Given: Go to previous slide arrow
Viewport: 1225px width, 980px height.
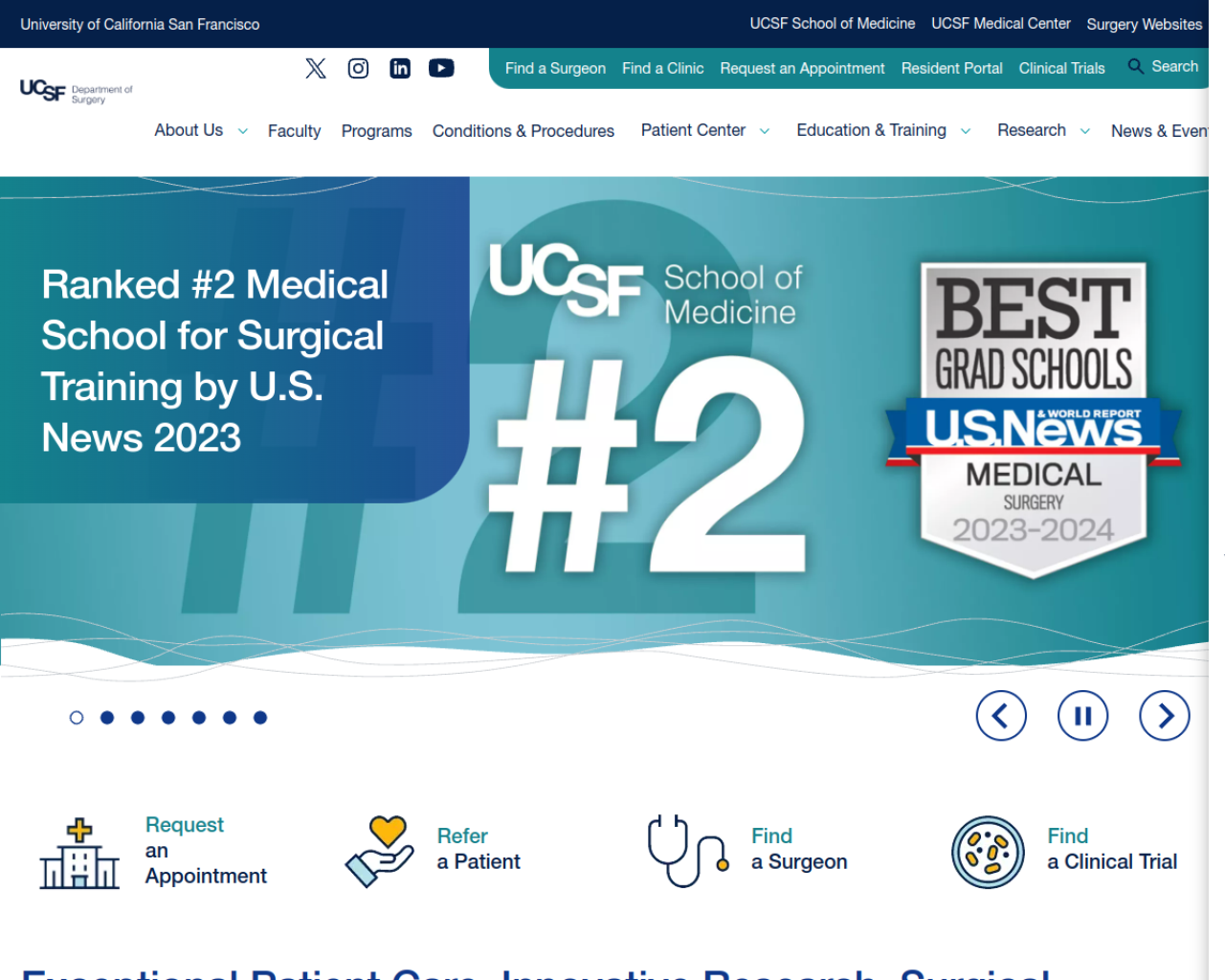Looking at the screenshot, I should (1001, 716).
